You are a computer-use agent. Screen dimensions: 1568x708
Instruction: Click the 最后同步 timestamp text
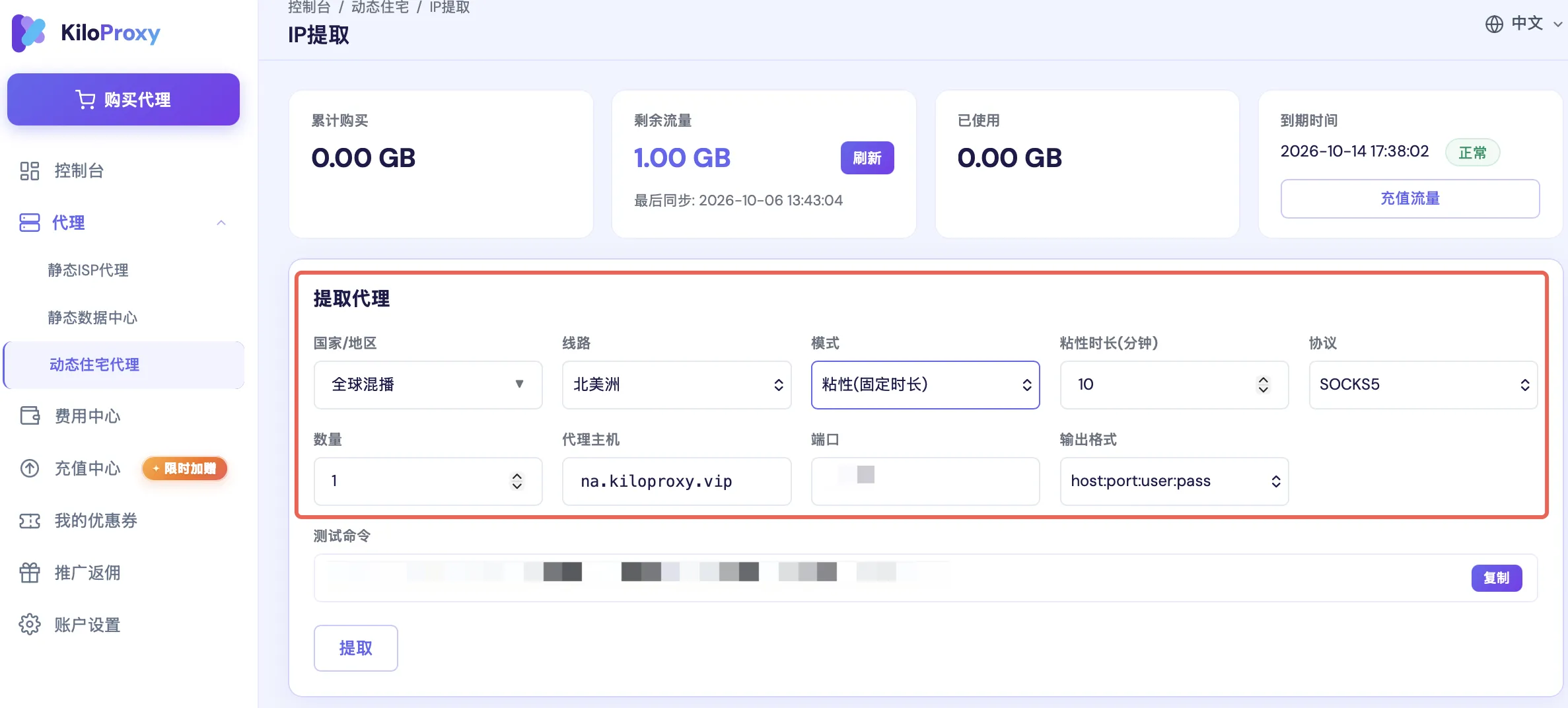738,200
